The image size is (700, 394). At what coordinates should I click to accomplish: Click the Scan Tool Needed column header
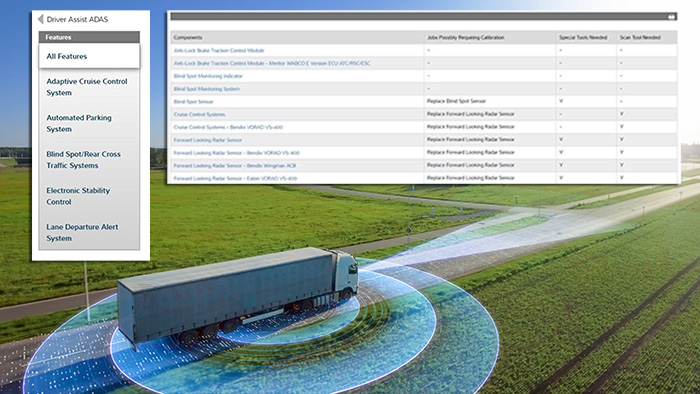[640, 37]
